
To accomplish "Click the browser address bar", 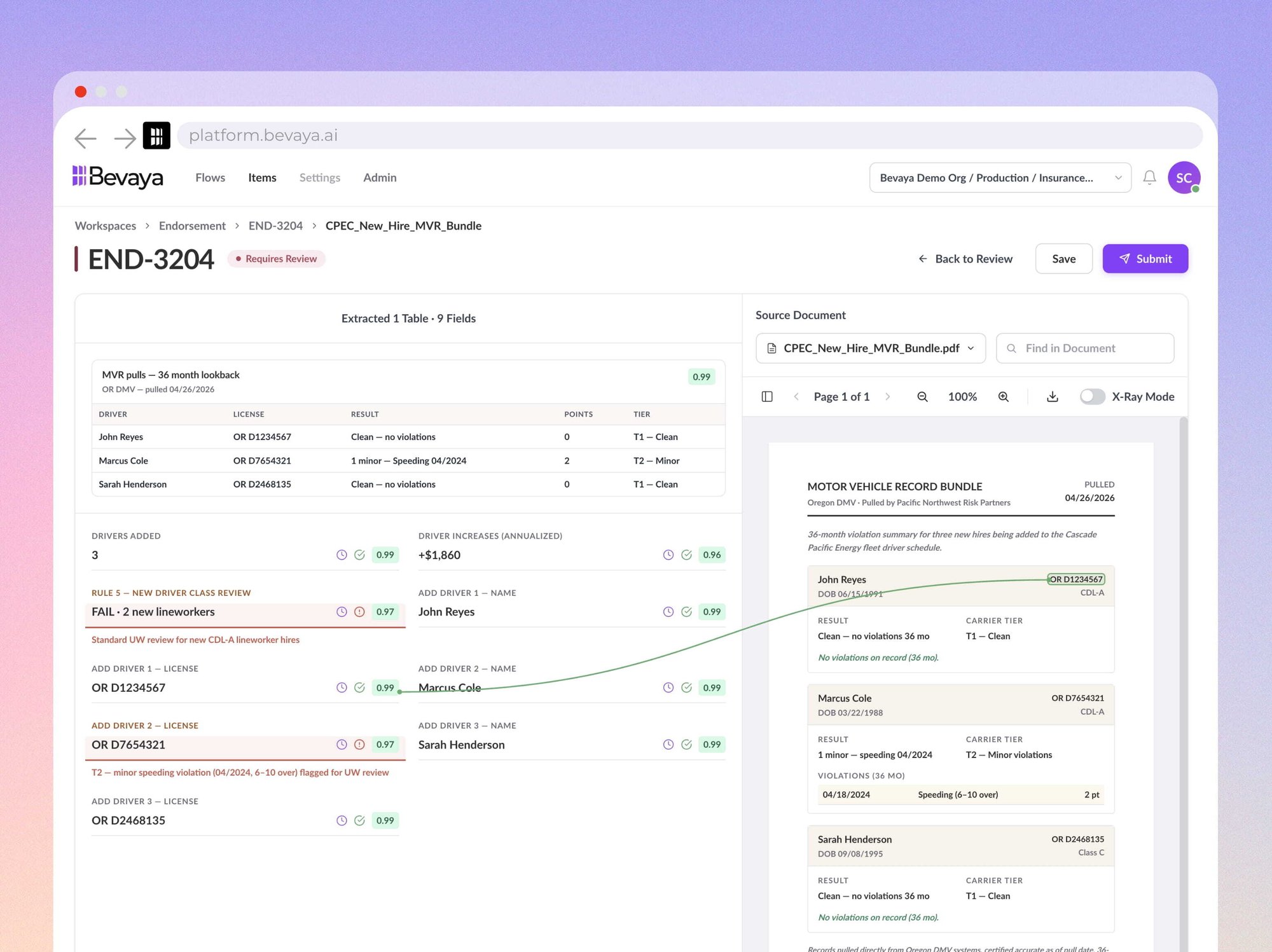I will click(x=689, y=135).
